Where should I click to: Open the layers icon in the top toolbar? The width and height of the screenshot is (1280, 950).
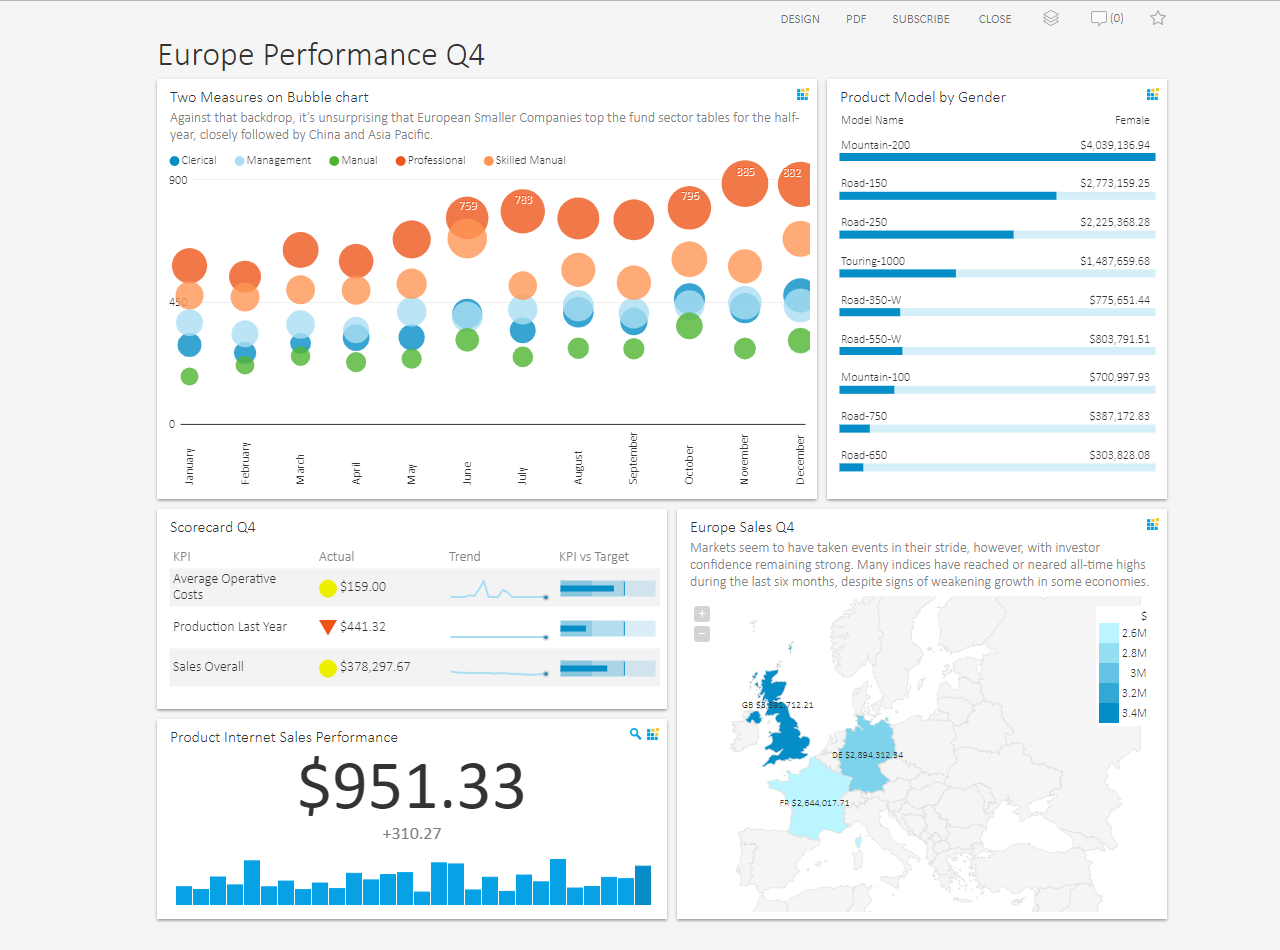tap(1050, 18)
